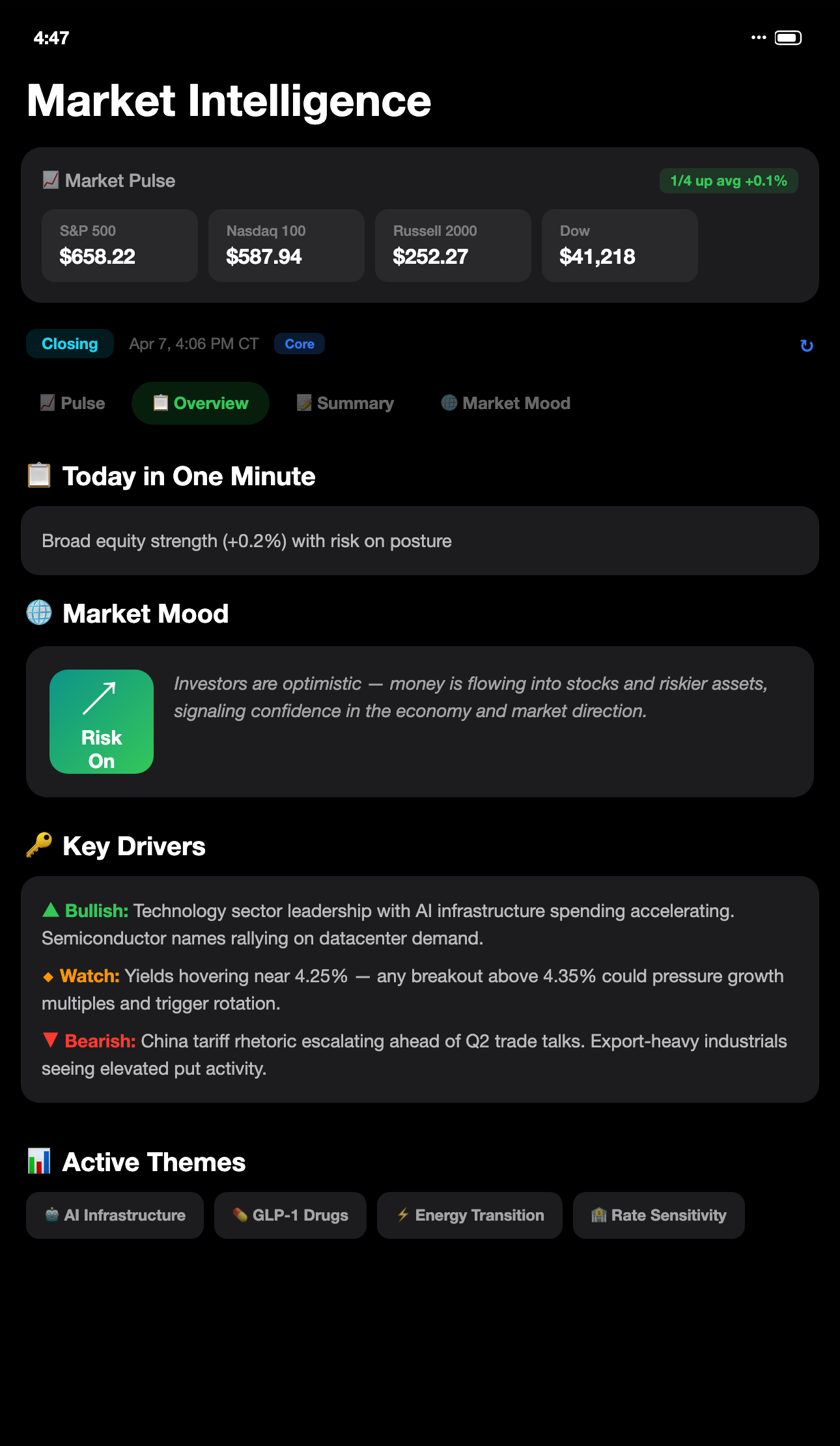Image resolution: width=840 pixels, height=1446 pixels.
Task: Open the S&P 500 index card
Action: click(x=119, y=245)
